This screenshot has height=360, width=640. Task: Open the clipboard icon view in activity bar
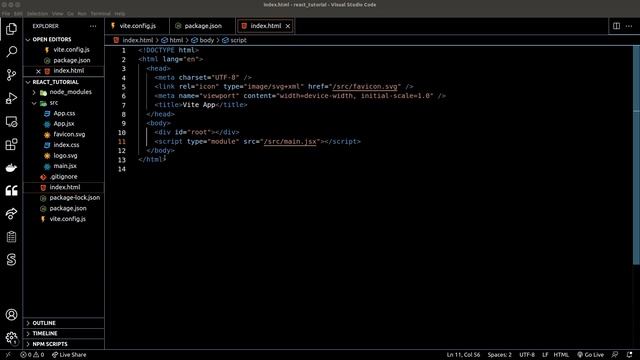[11, 237]
